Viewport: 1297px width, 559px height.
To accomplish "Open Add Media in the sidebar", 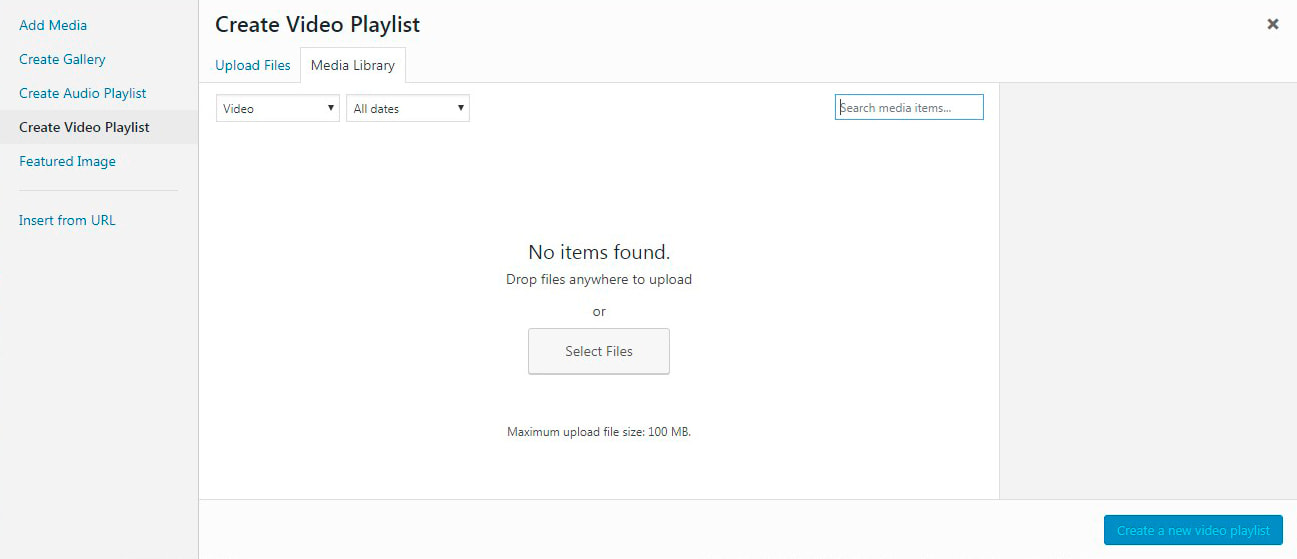I will pos(53,25).
